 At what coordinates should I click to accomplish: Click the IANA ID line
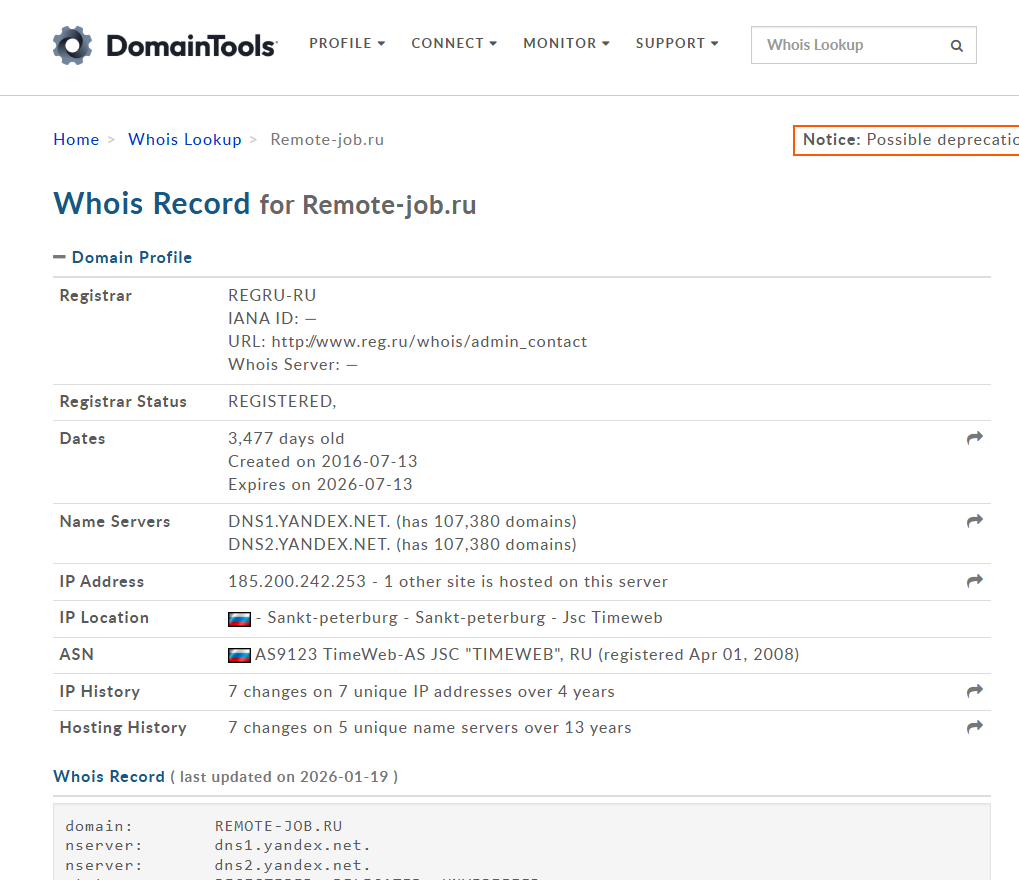pyautogui.click(x=272, y=318)
